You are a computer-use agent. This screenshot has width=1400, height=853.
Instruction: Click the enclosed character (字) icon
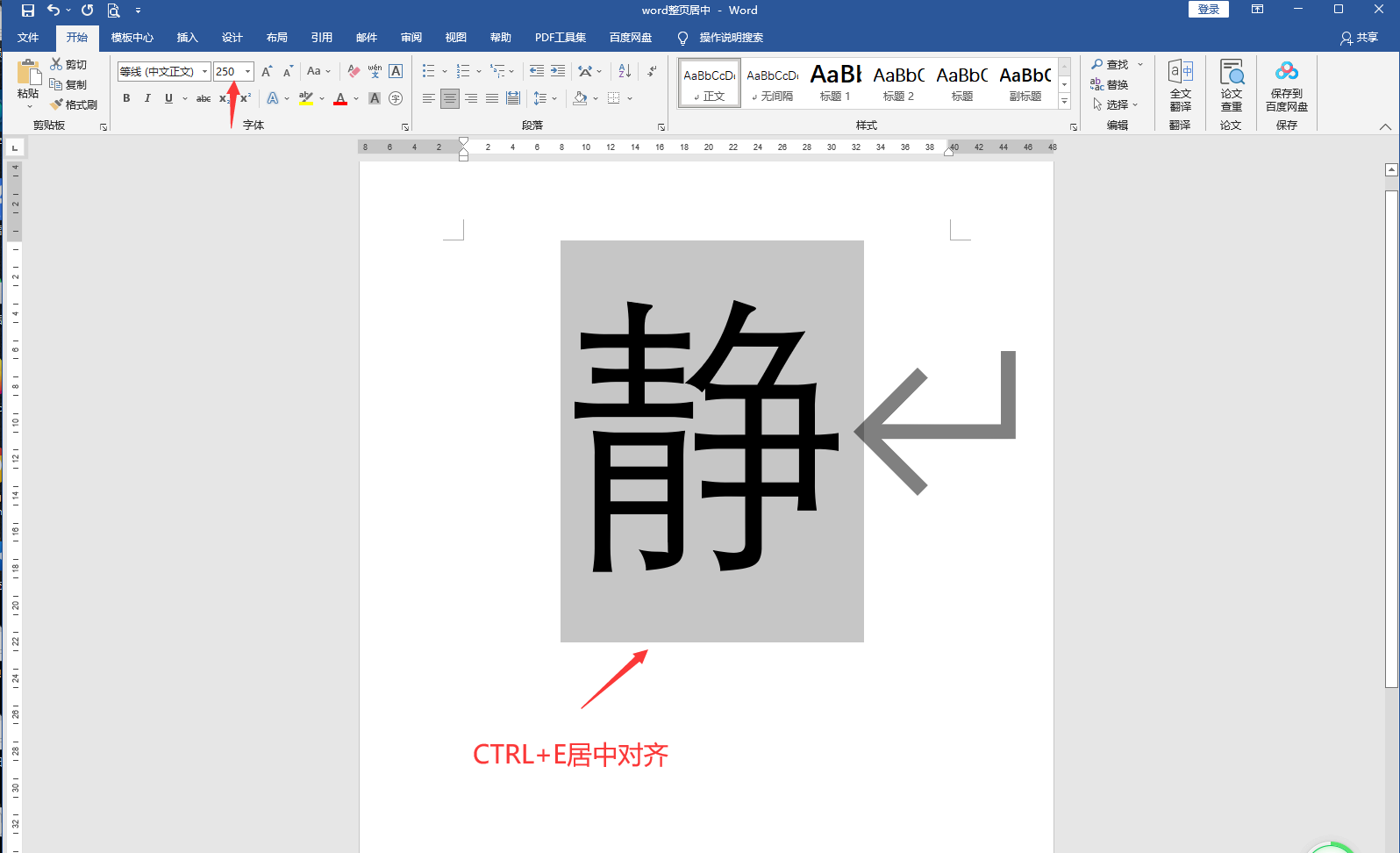(x=396, y=98)
